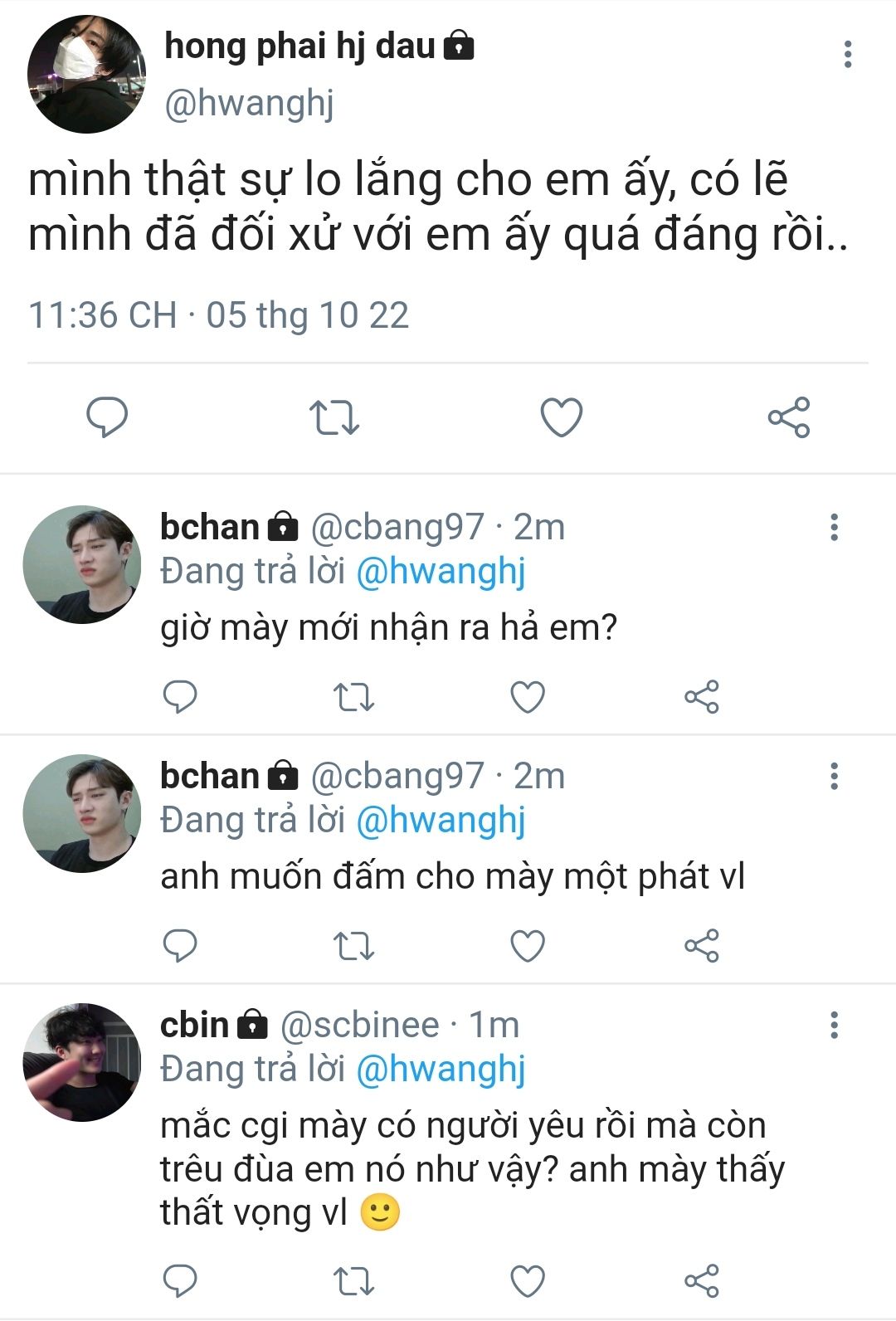View cbin's profile avatar

(81, 1062)
